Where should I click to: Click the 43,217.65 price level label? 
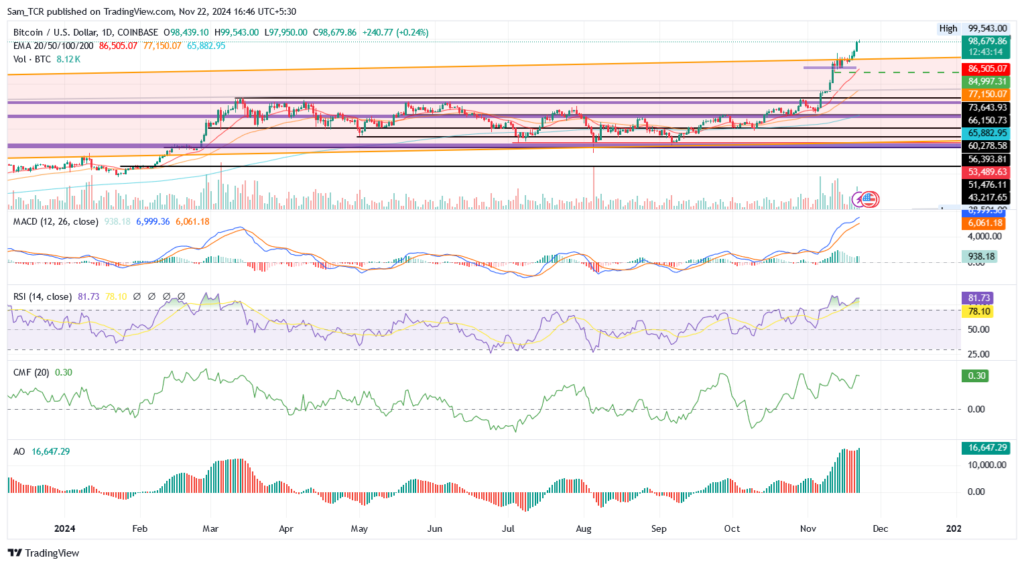(x=987, y=198)
